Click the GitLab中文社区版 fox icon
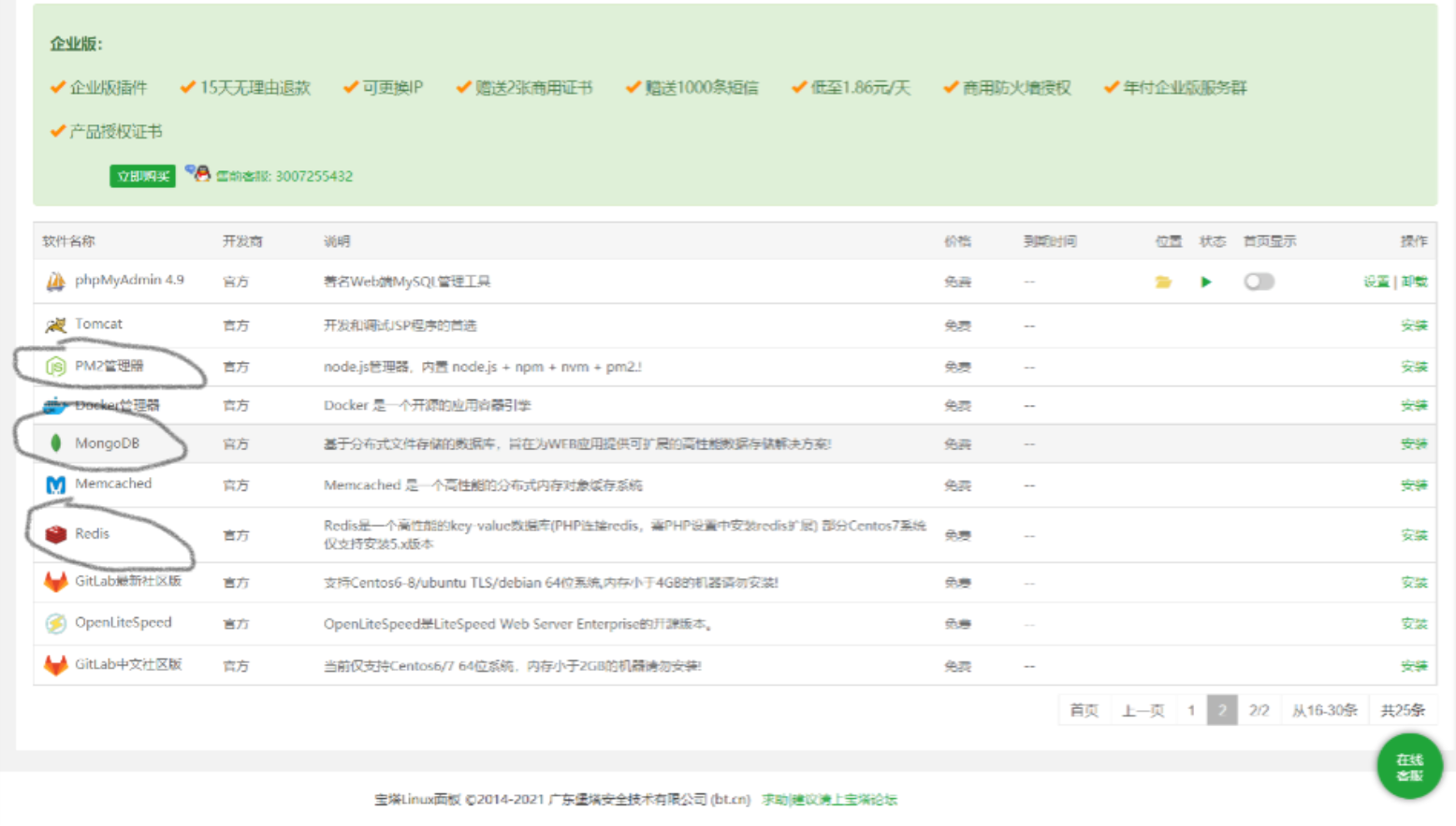Image resolution: width=1456 pixels, height=826 pixels. tap(55, 665)
